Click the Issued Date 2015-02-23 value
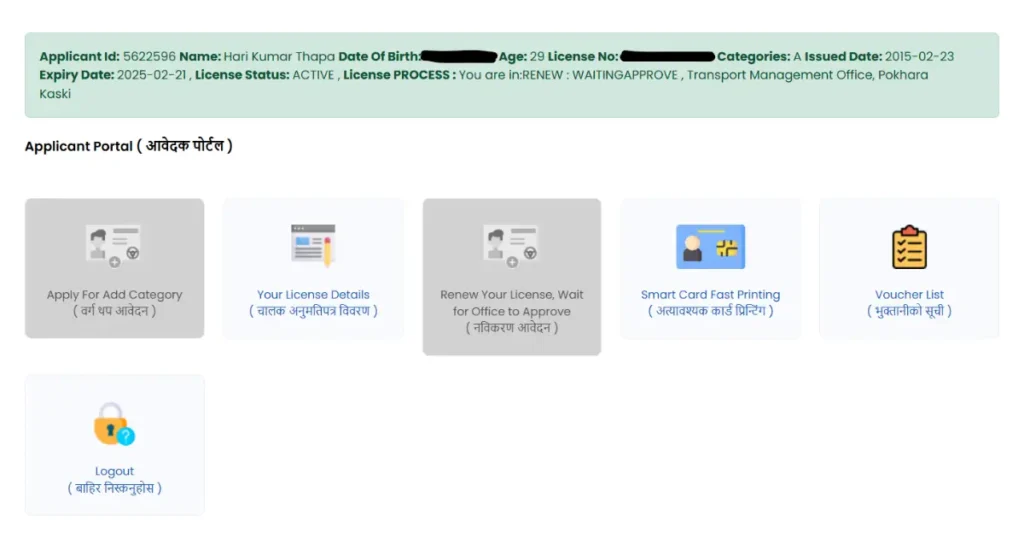1024x538 pixels. (x=919, y=57)
